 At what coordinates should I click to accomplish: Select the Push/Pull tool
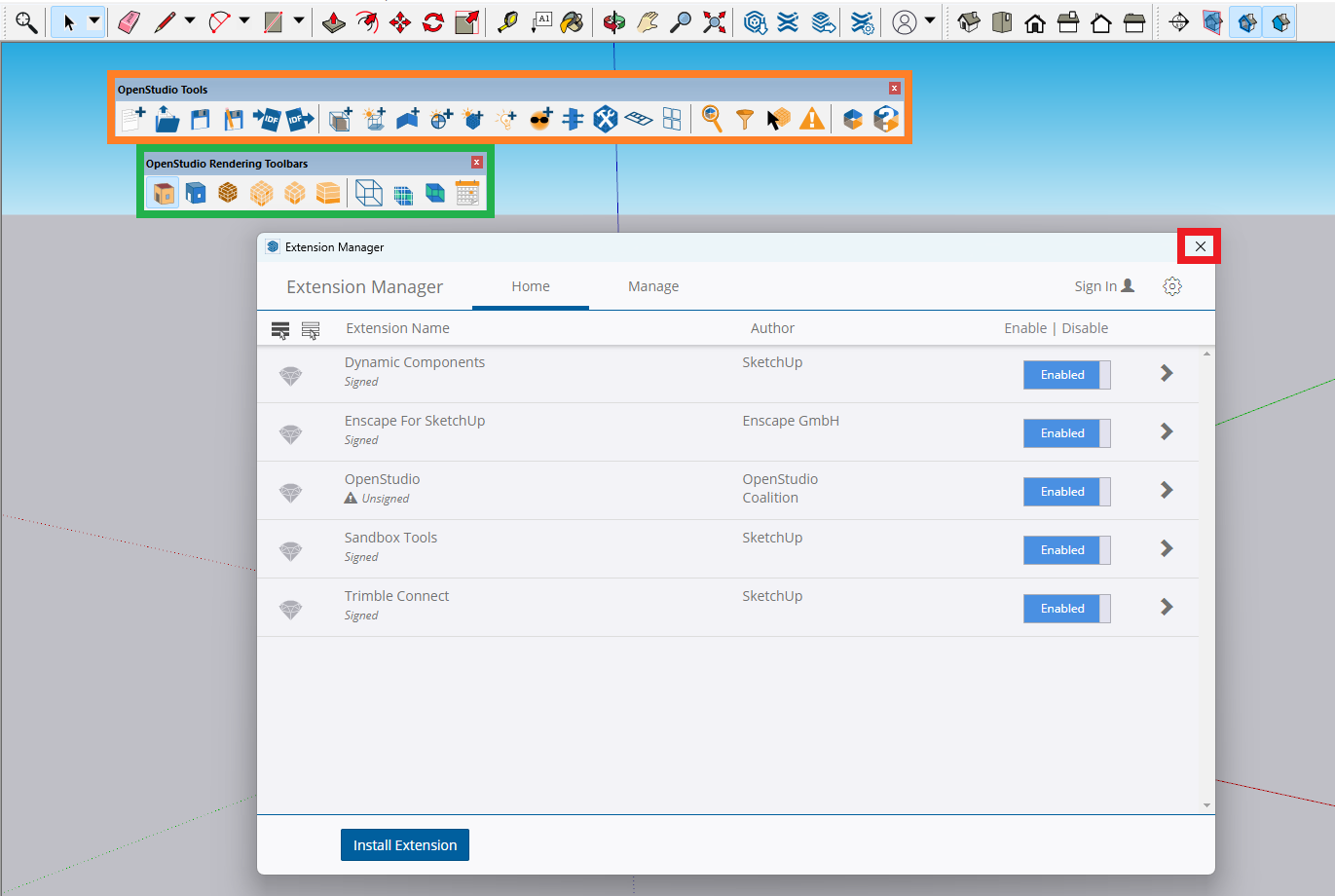pyautogui.click(x=334, y=21)
